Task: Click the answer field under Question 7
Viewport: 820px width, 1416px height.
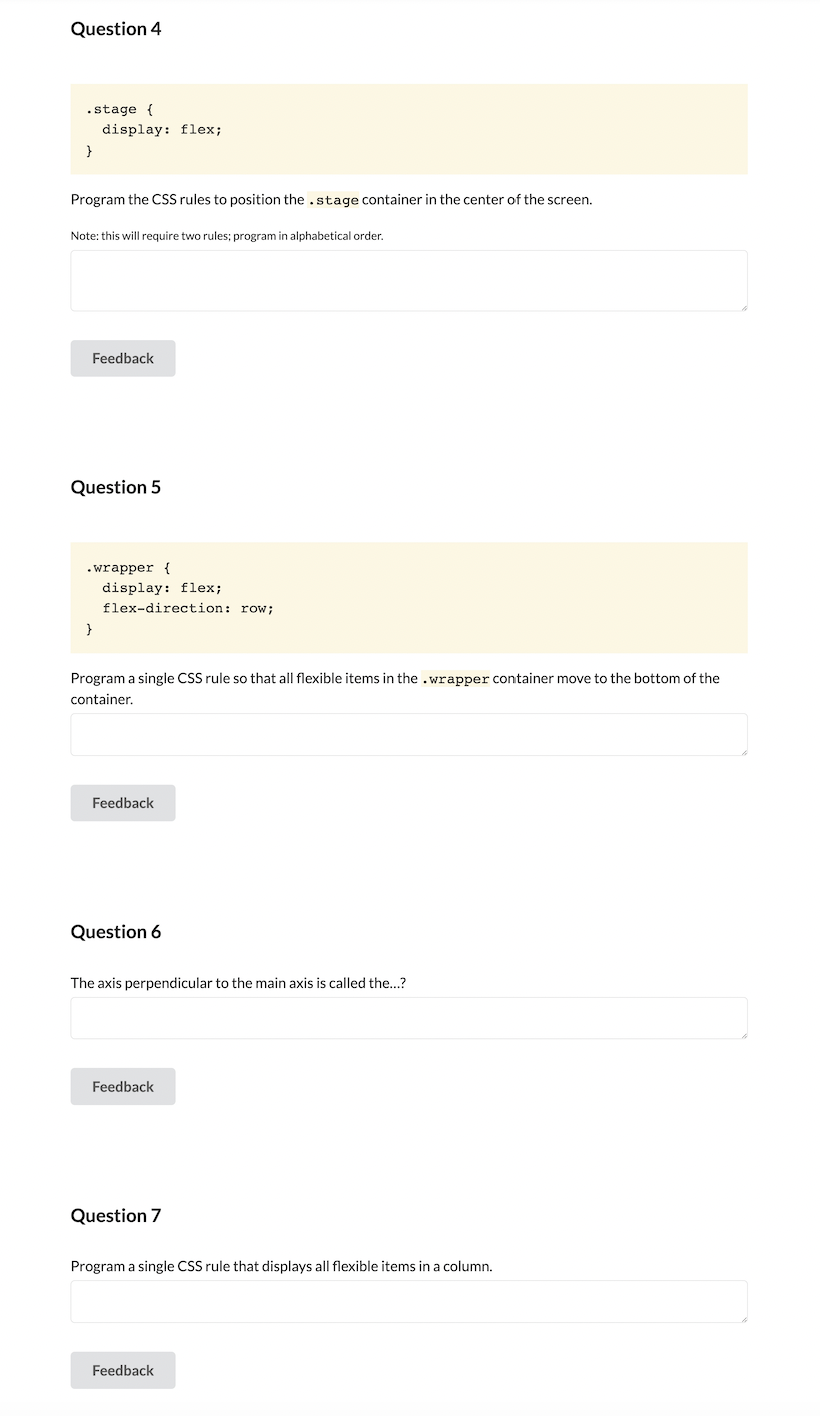Action: pyautogui.click(x=408, y=1301)
